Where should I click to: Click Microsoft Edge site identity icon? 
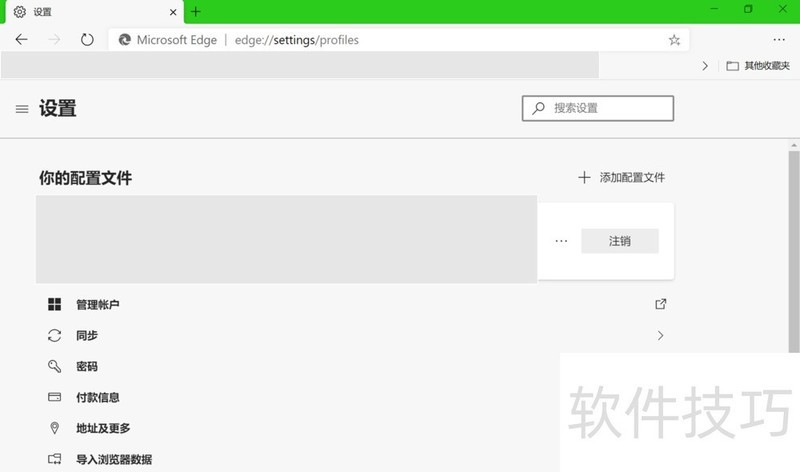tap(124, 40)
